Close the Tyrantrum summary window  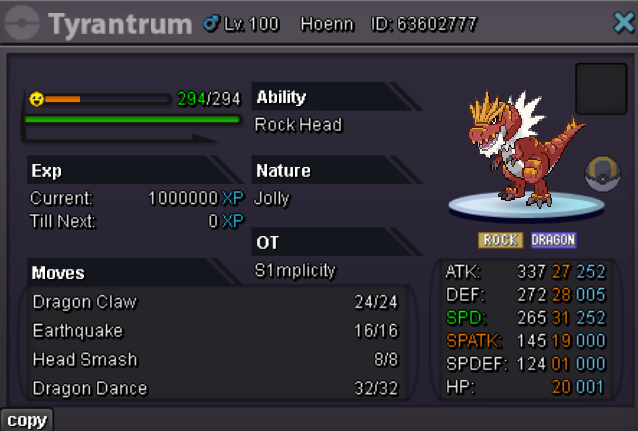(624, 22)
